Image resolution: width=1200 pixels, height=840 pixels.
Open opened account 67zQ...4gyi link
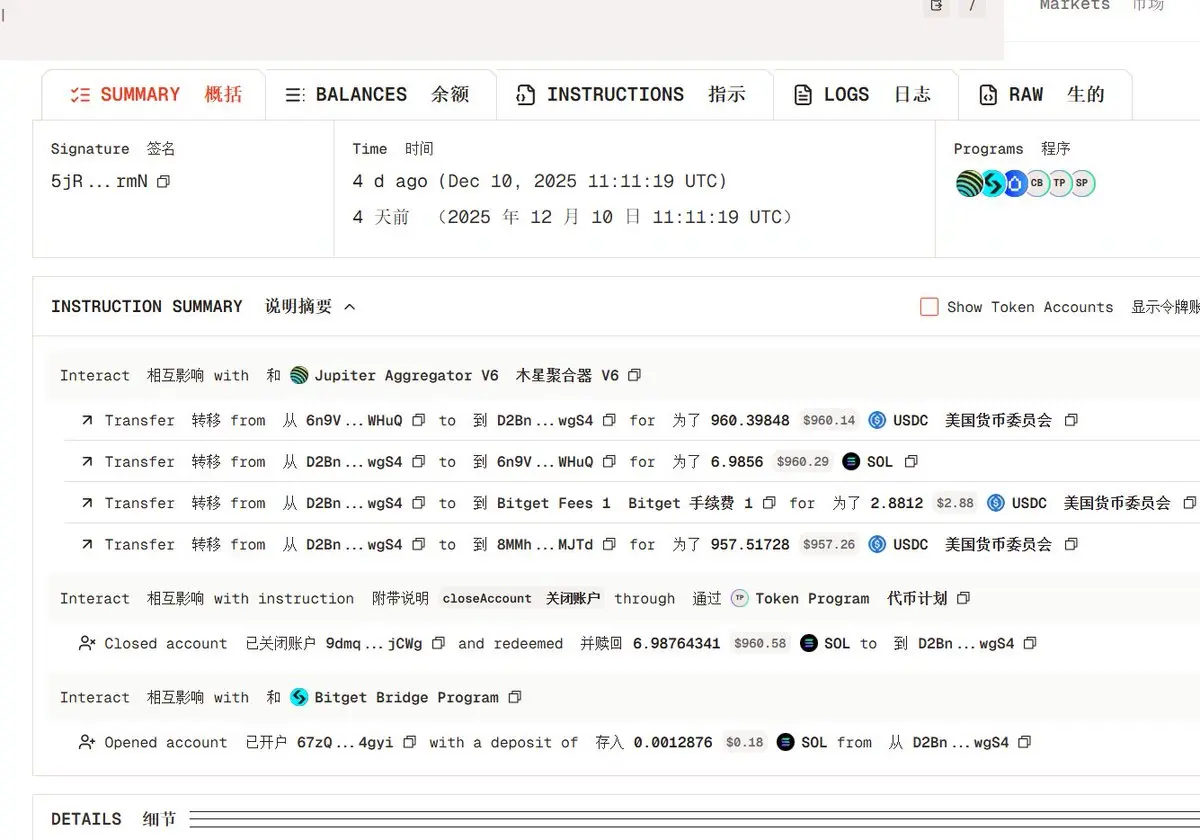(x=345, y=743)
